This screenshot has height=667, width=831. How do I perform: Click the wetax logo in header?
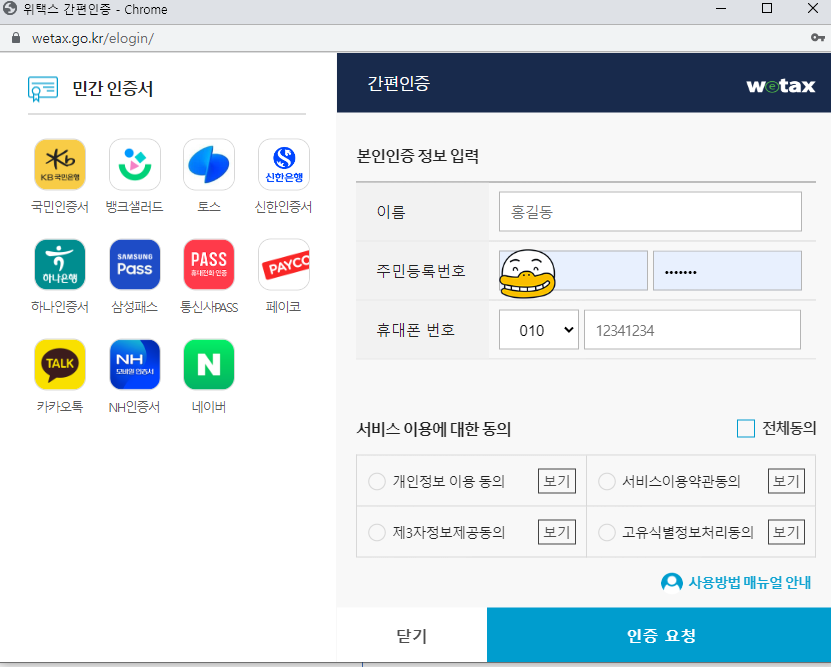(781, 86)
